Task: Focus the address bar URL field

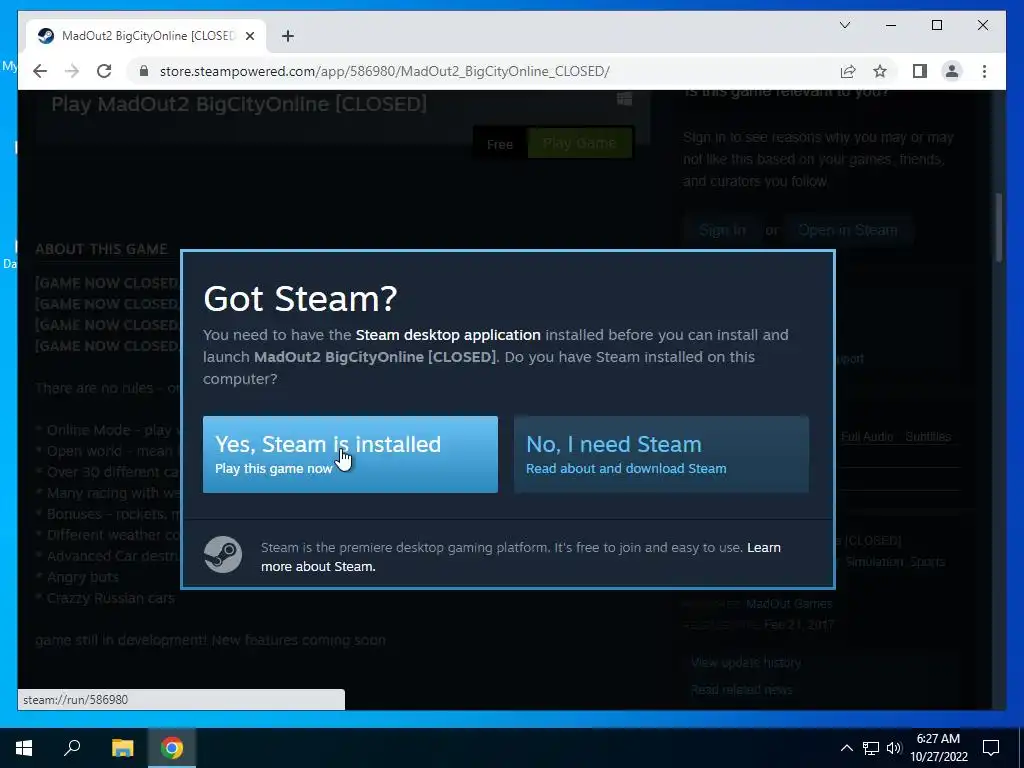Action: [385, 71]
